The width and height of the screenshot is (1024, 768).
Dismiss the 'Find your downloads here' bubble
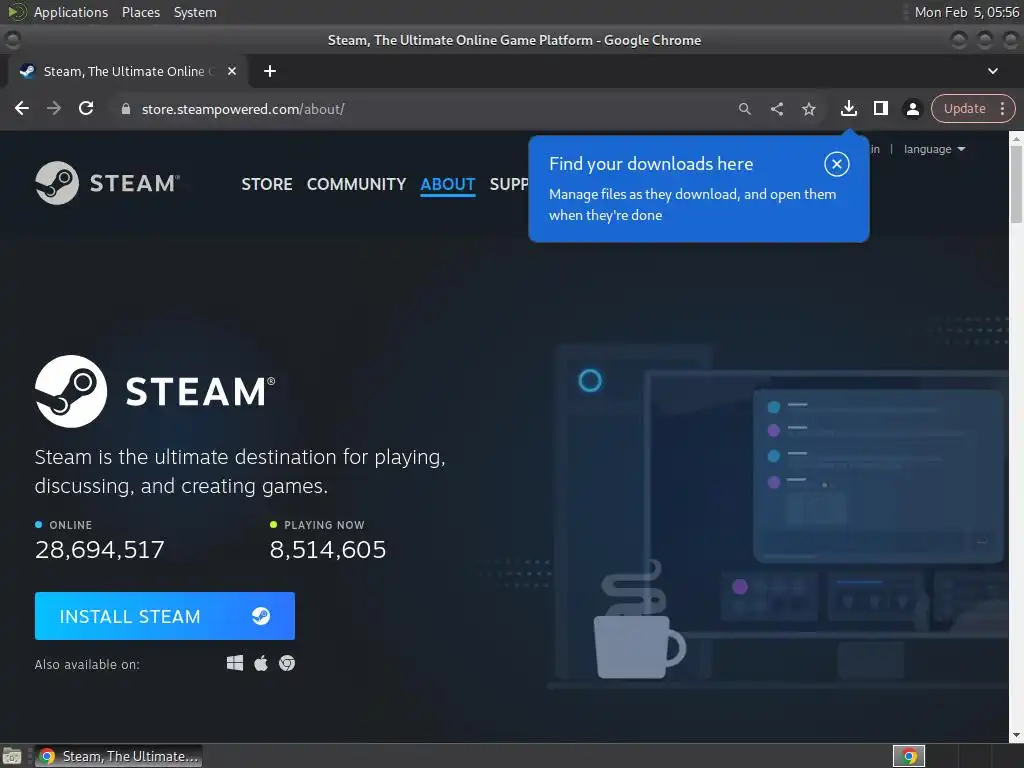837,164
